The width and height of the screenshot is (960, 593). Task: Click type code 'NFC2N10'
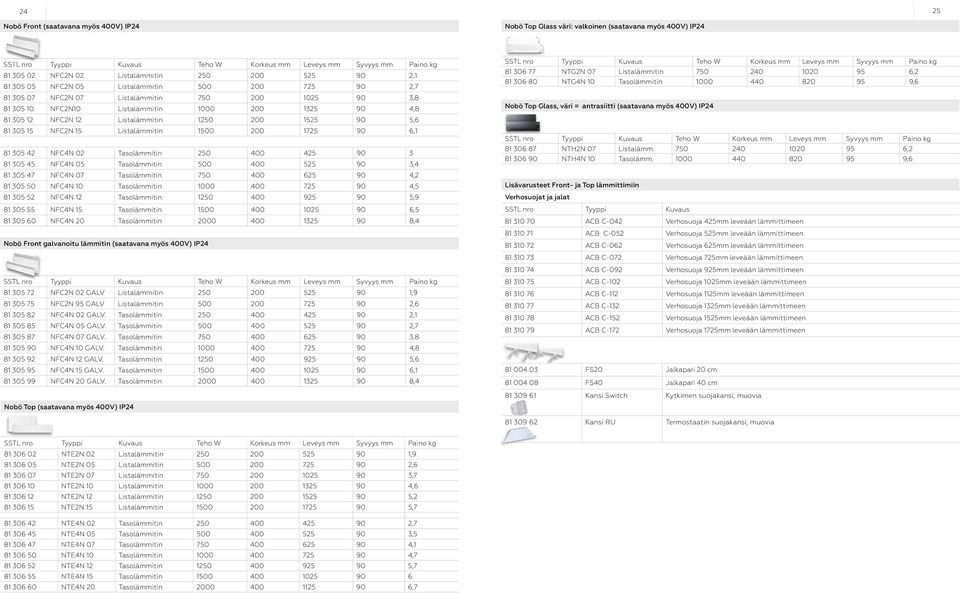point(65,109)
